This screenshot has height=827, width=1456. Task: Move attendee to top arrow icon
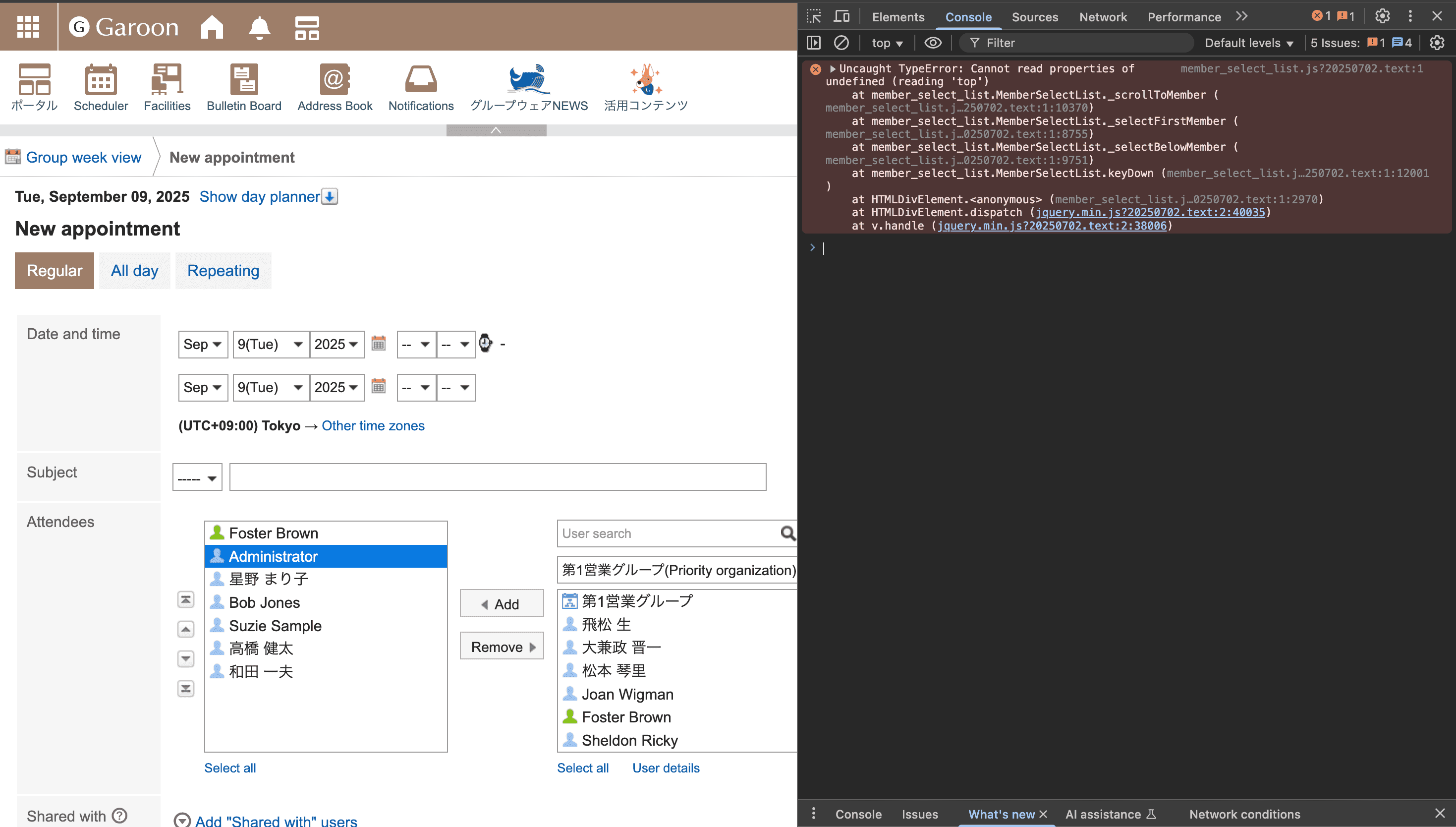[186, 599]
